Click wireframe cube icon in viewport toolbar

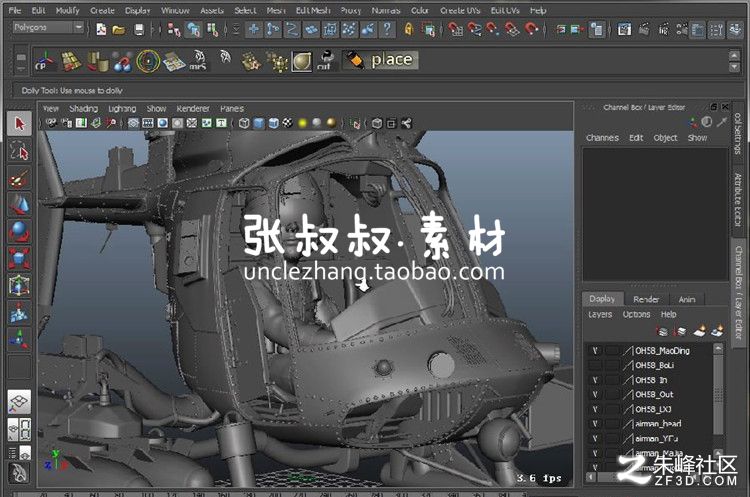pos(244,123)
